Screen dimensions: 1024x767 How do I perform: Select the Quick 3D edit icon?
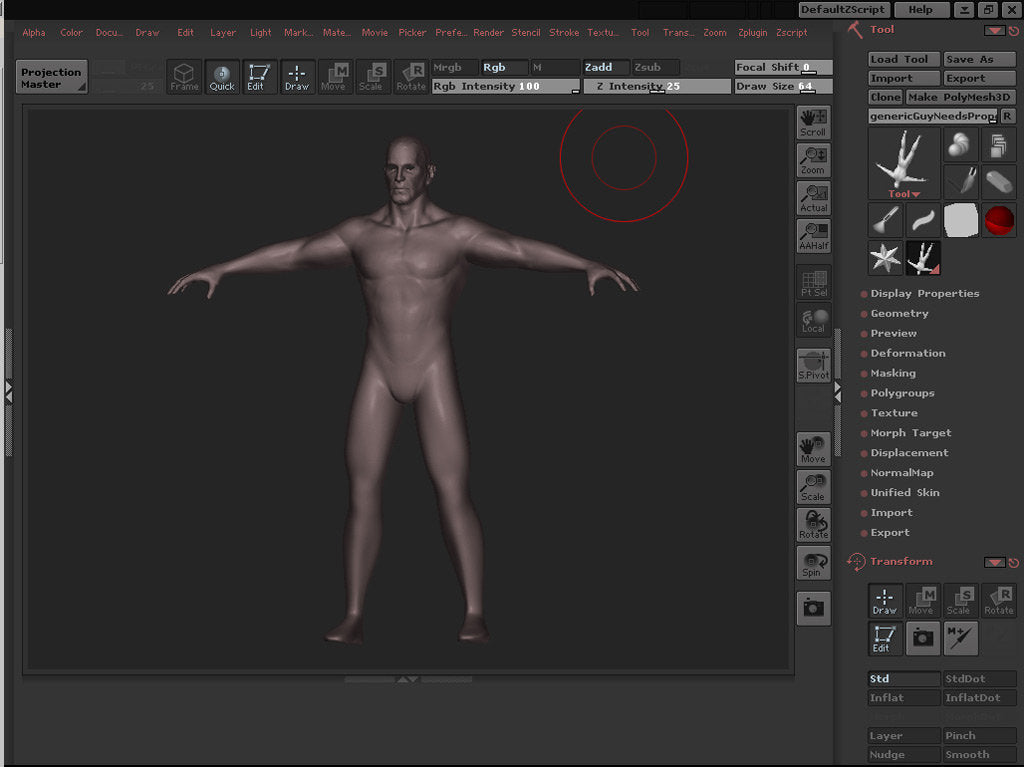coord(222,77)
